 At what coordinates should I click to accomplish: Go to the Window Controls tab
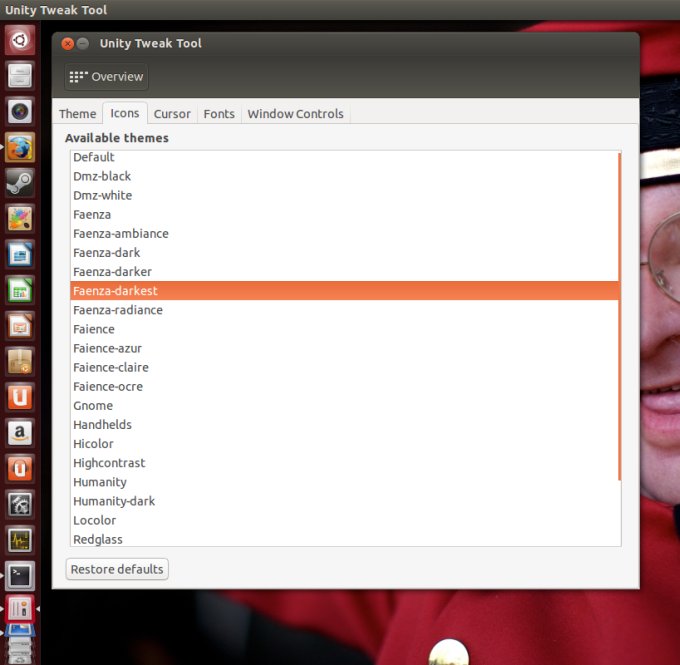click(x=295, y=114)
